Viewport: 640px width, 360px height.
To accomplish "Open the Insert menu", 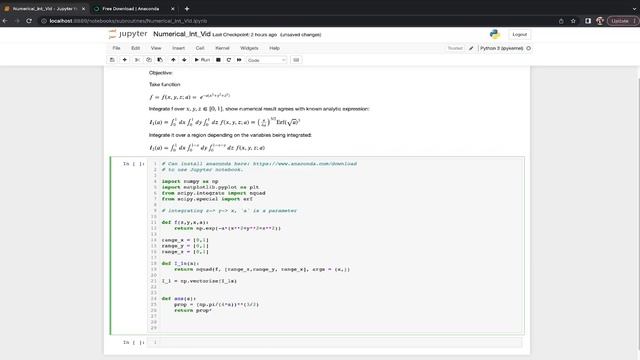I will point(178,48).
